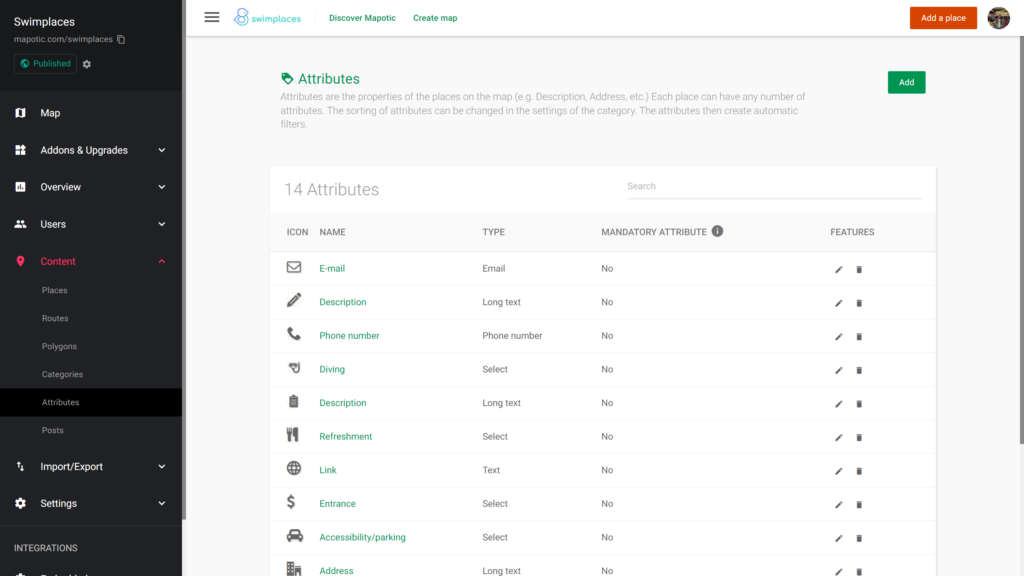
Task: Open the Diving attribute link
Action: click(x=332, y=369)
